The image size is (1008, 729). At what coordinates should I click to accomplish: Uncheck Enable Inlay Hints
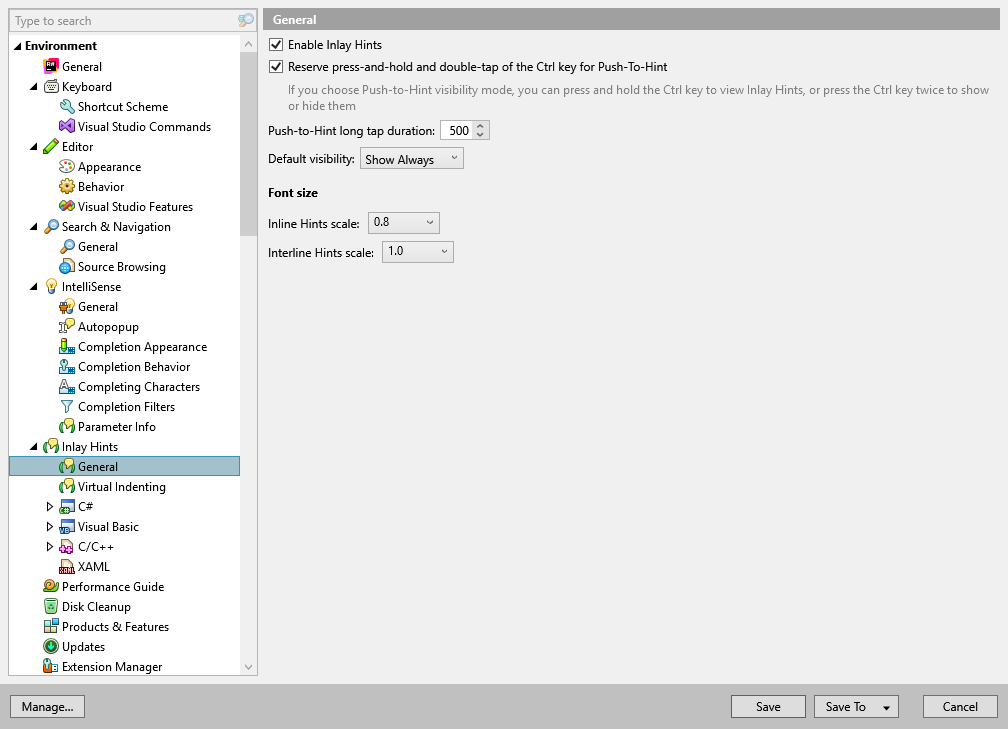coord(275,44)
